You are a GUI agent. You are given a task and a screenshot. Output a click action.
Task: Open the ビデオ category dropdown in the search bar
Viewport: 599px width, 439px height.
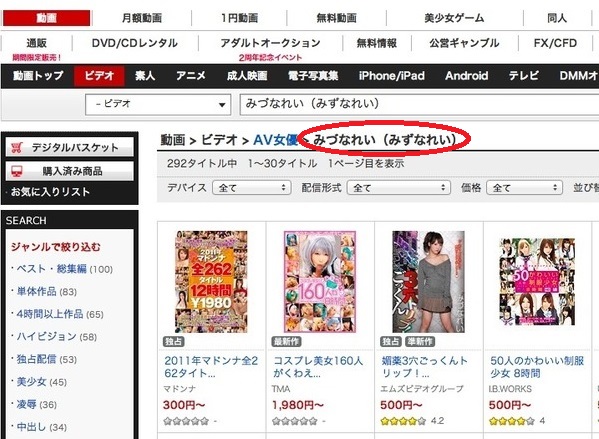click(158, 104)
